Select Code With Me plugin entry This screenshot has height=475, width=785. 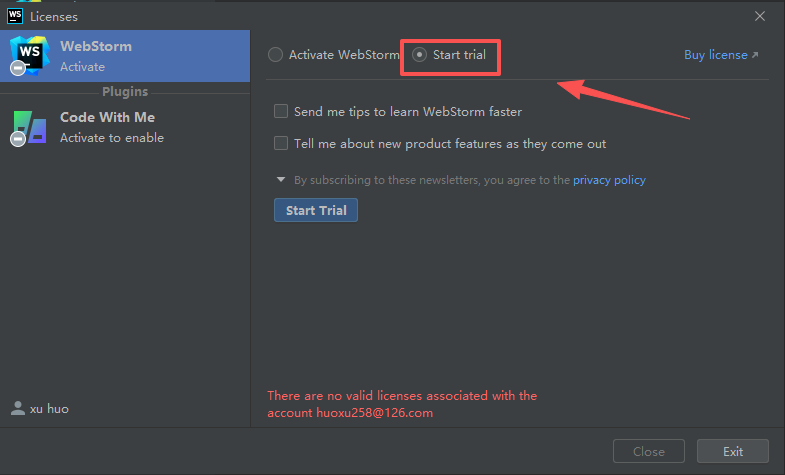[125, 127]
